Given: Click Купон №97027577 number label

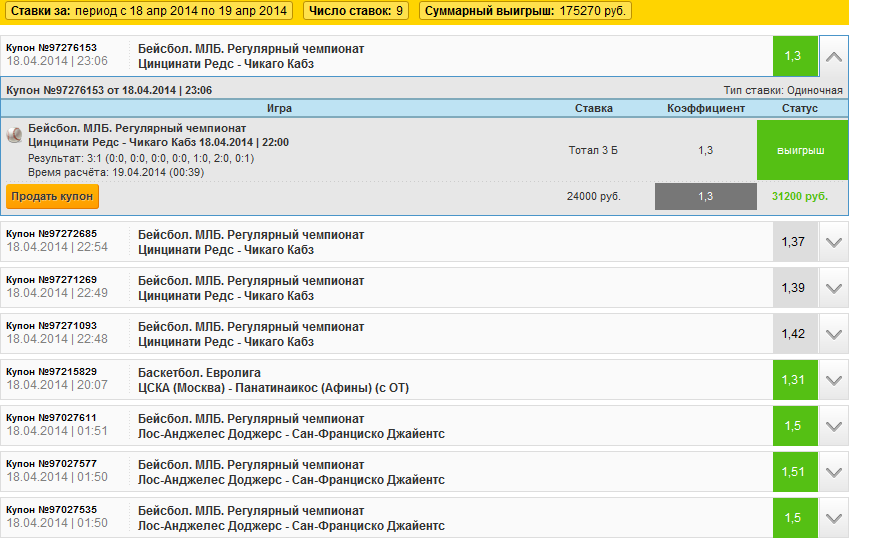Looking at the screenshot, I should [52, 464].
